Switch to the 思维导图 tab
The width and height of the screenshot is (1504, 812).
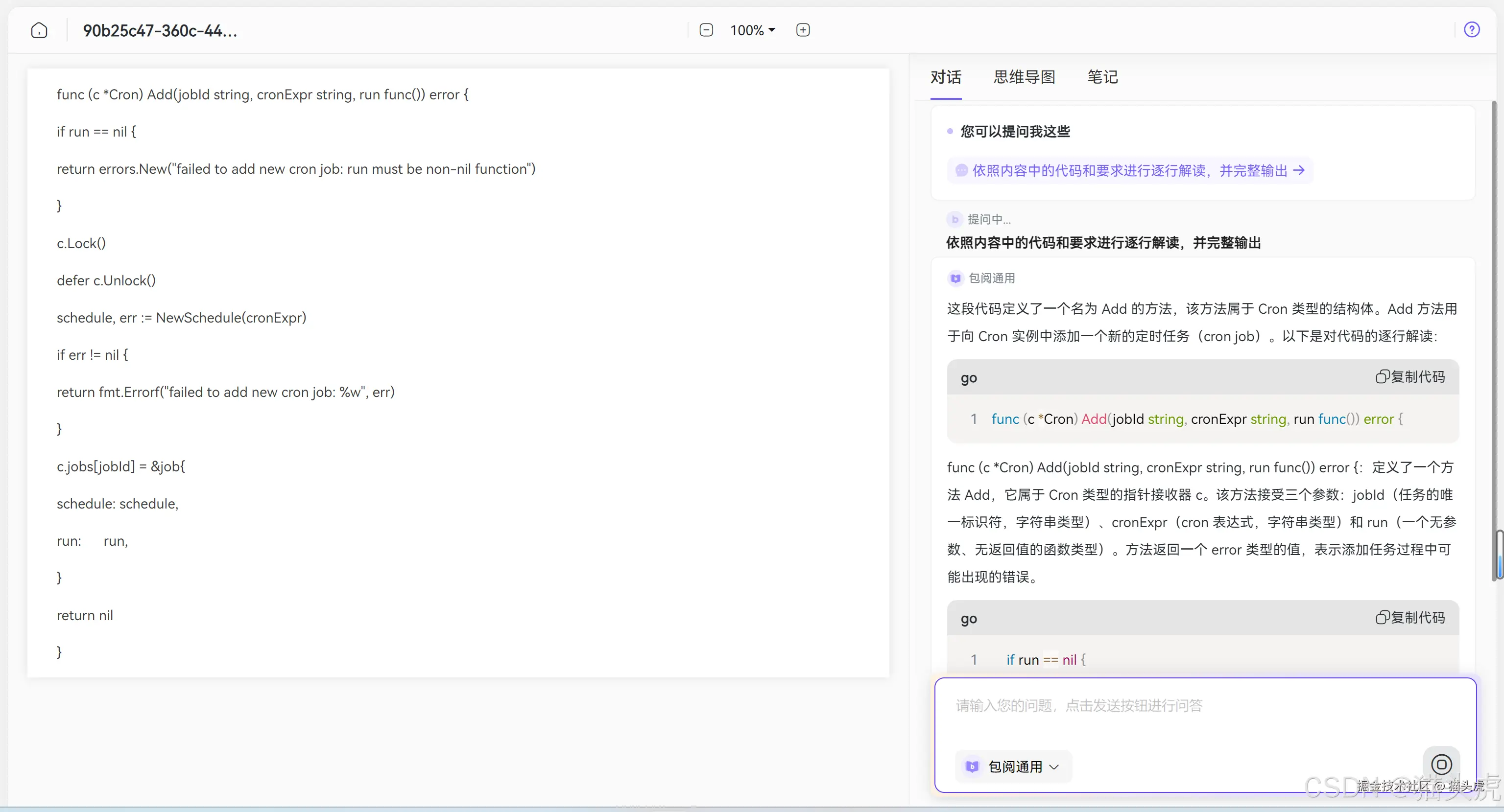tap(1024, 77)
